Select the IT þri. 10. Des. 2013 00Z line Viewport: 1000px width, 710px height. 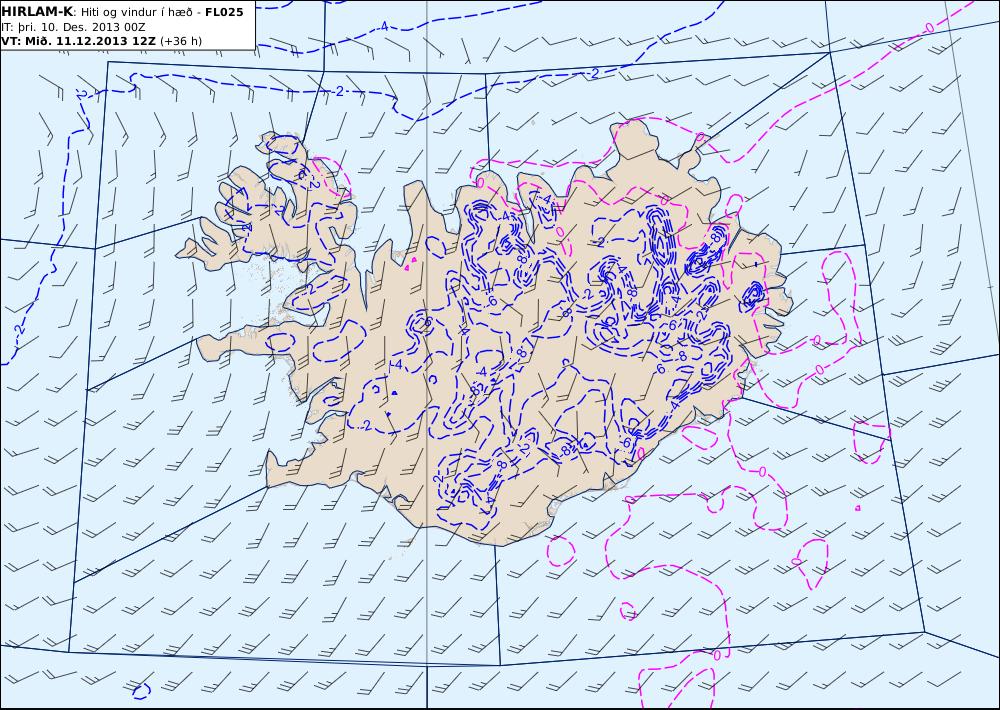tap(73, 27)
